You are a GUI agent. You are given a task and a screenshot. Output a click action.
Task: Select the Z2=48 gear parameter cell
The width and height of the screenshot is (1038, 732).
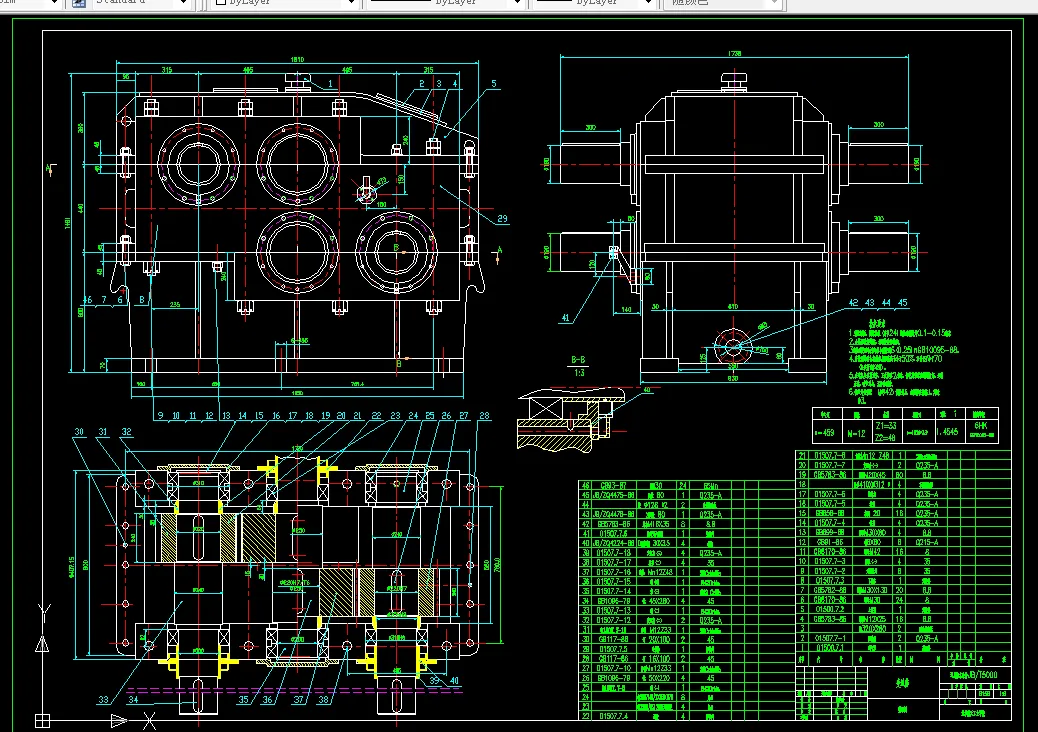pyautogui.click(x=886, y=437)
